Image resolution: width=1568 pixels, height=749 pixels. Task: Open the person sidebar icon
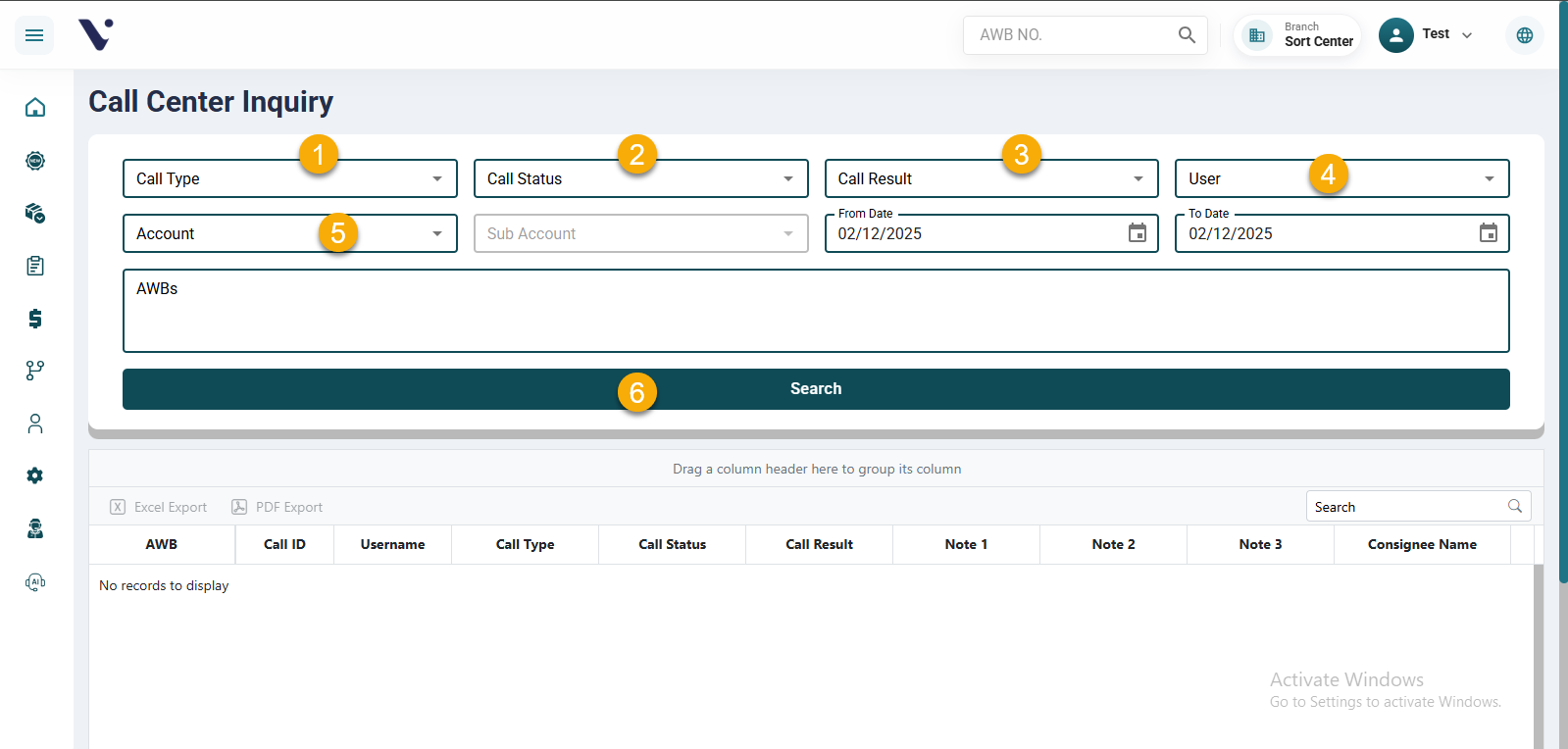click(35, 424)
